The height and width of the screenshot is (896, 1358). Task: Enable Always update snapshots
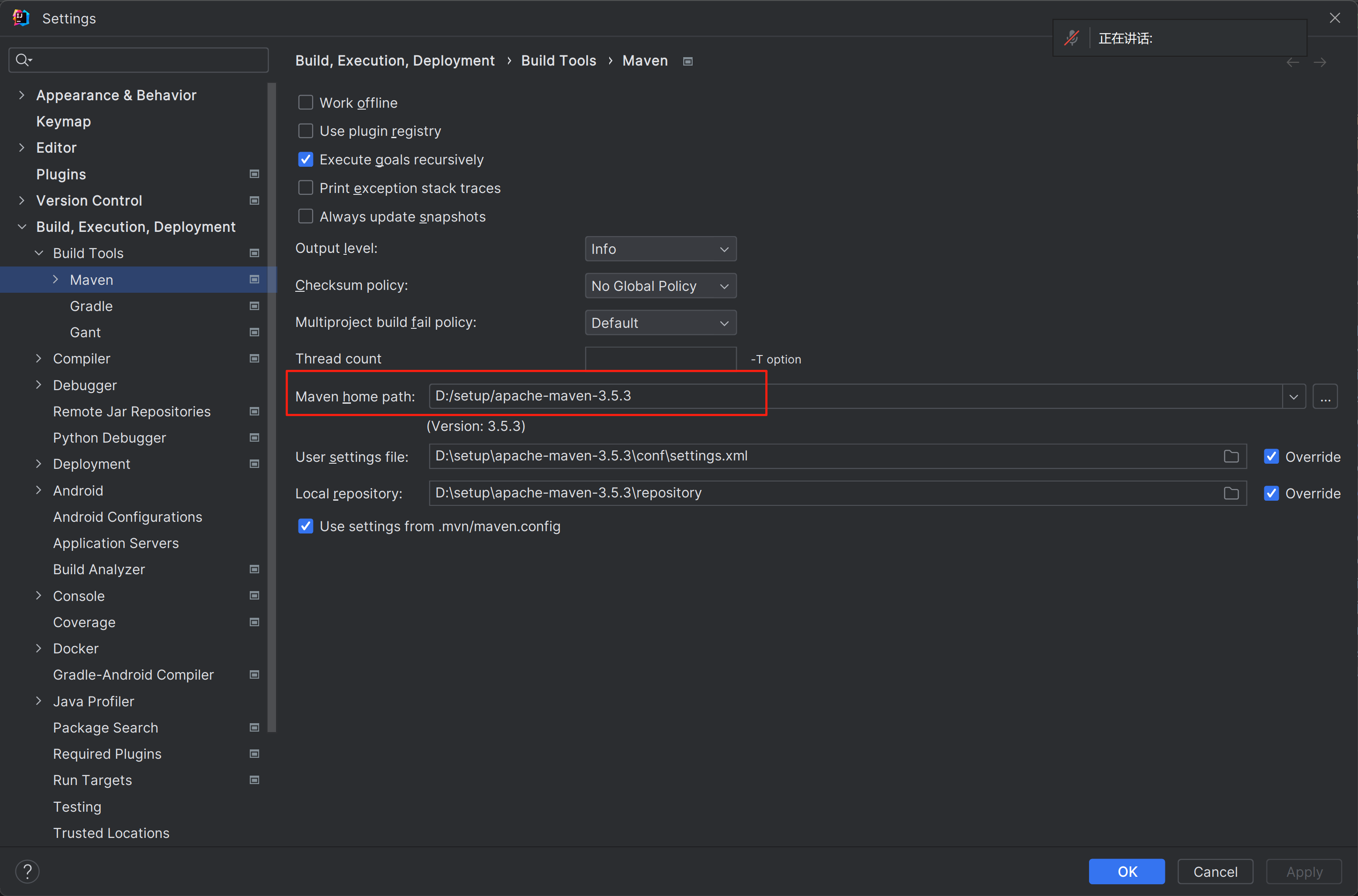306,216
